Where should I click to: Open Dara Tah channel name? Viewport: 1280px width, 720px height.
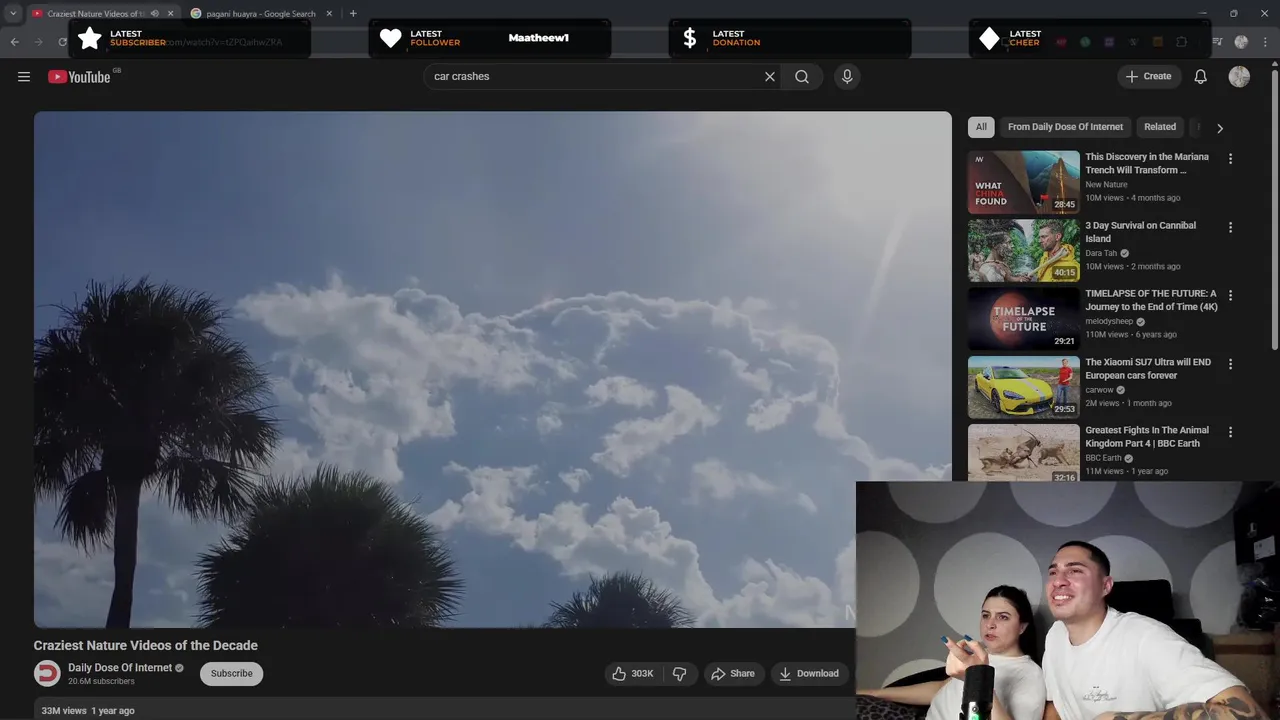coord(1101,253)
